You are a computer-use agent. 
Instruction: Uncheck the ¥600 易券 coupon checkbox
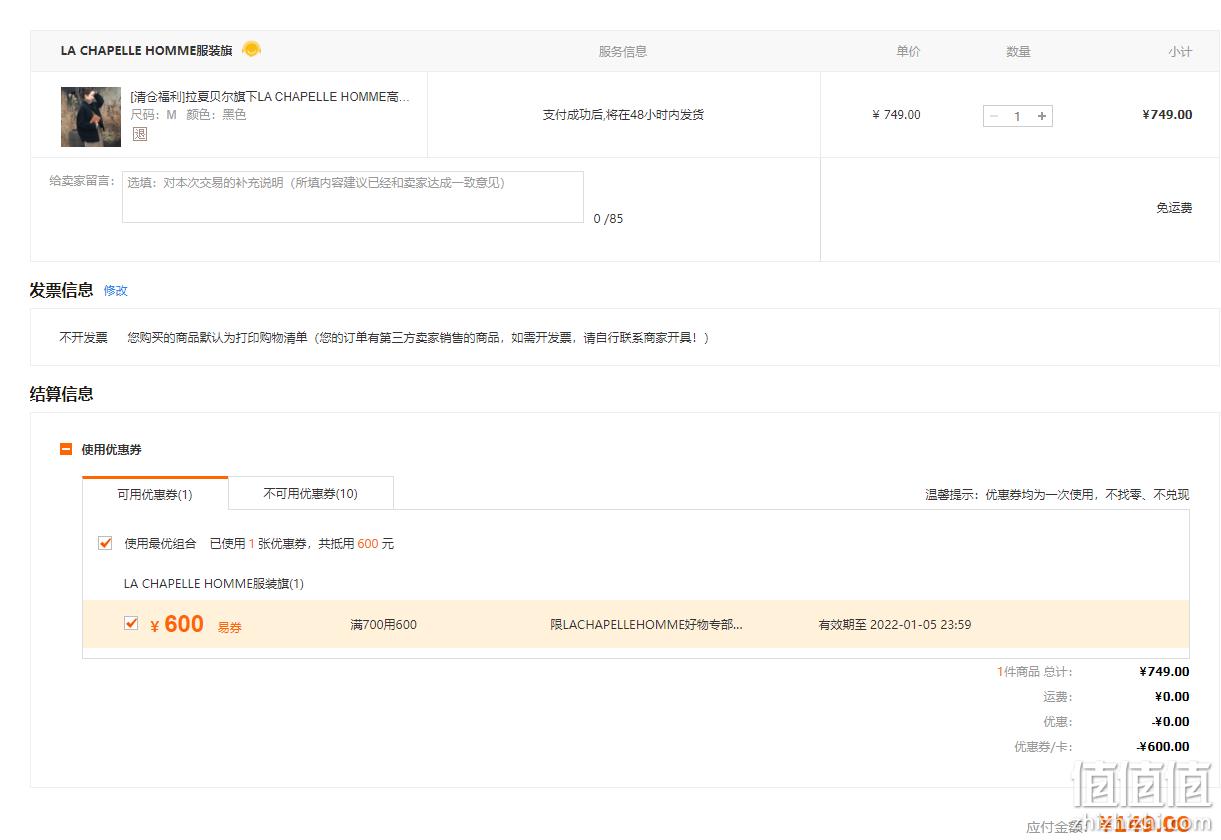pyautogui.click(x=131, y=623)
